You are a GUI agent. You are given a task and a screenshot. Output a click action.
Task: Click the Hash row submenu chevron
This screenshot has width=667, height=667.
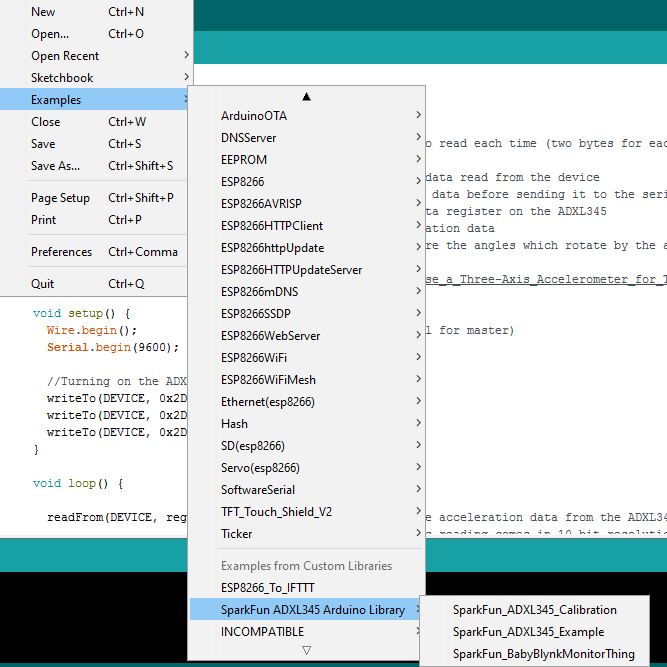click(418, 423)
